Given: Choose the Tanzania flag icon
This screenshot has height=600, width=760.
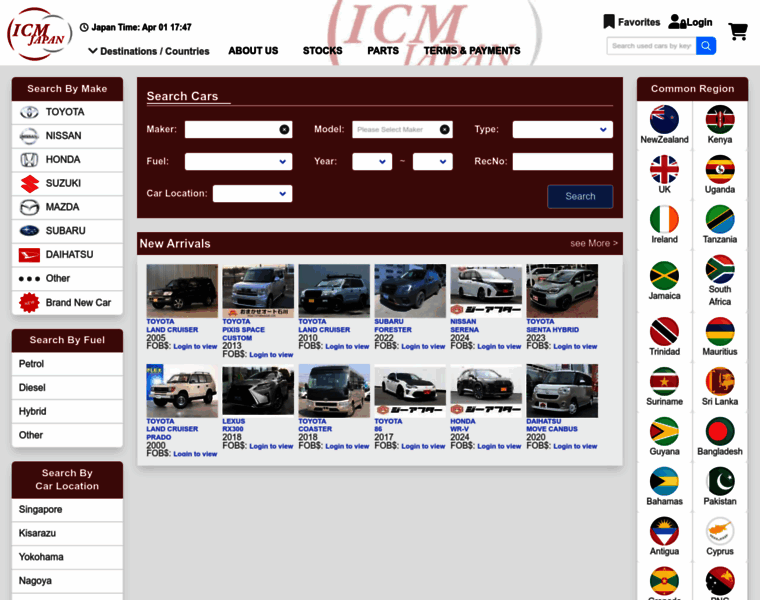Looking at the screenshot, I should [x=720, y=219].
